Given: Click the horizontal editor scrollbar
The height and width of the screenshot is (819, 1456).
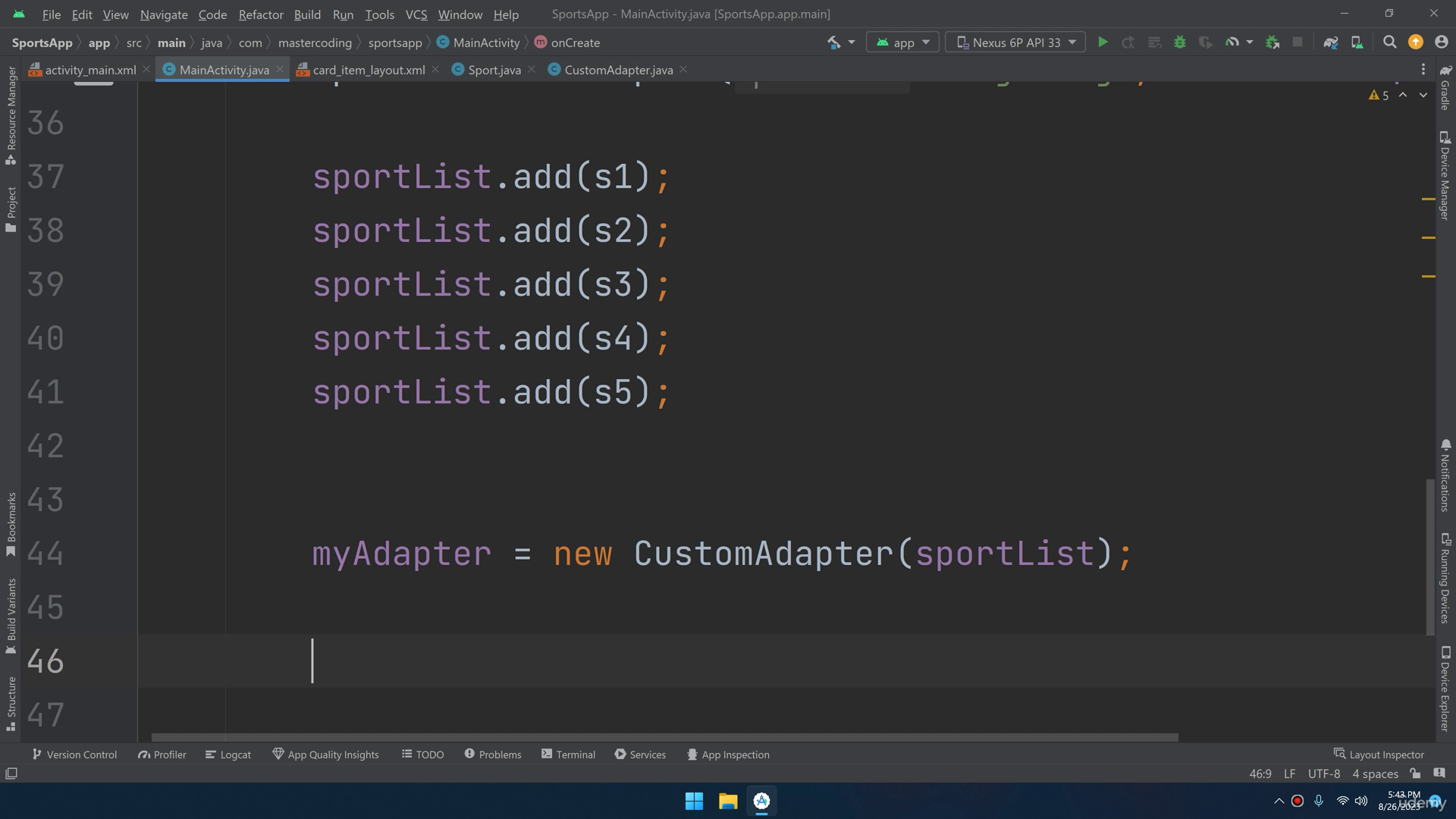Looking at the screenshot, I should [664, 737].
